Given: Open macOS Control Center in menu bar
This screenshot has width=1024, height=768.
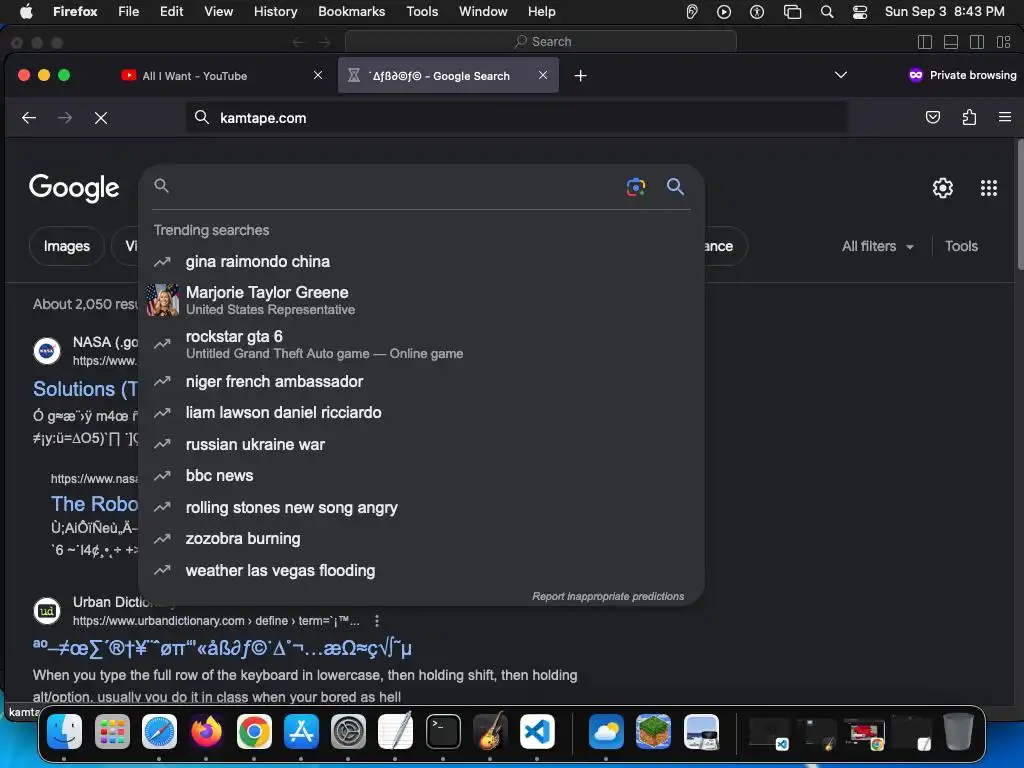Looking at the screenshot, I should point(859,12).
